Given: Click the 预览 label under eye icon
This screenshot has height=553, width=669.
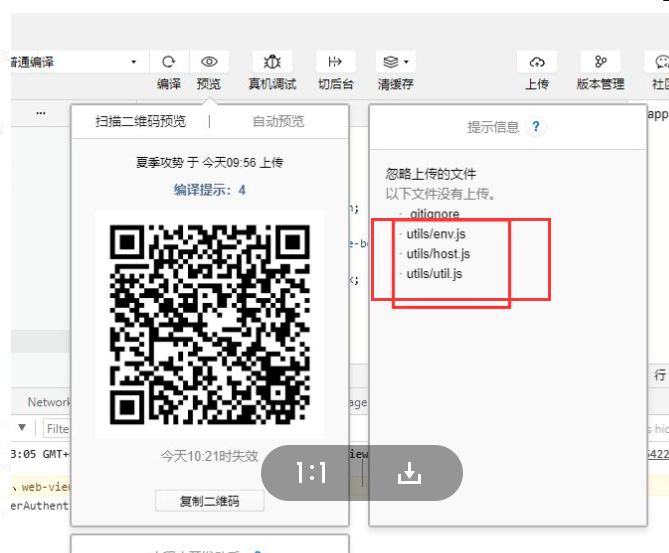Looking at the screenshot, I should [209, 84].
